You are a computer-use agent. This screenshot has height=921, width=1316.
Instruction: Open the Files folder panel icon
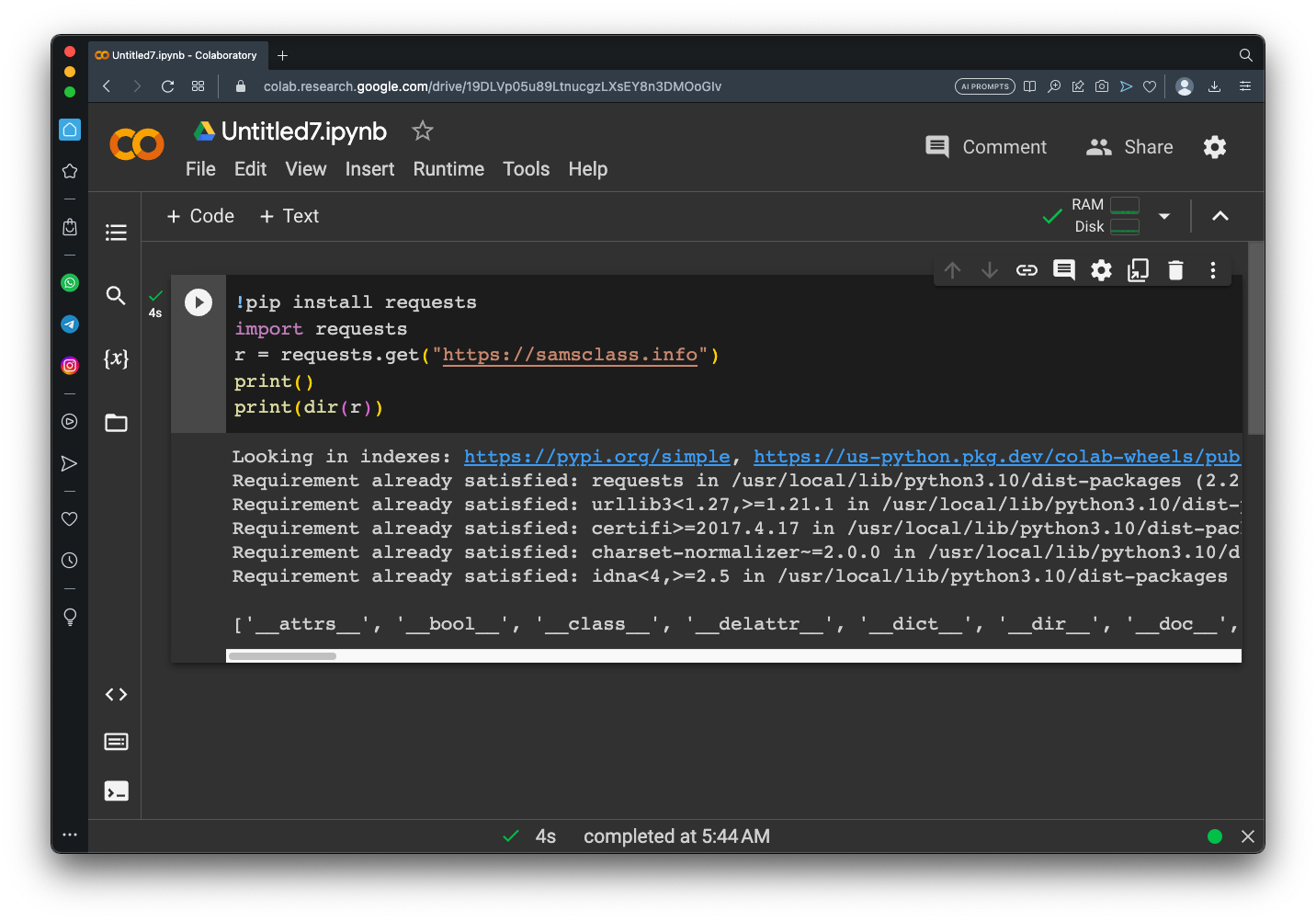[x=116, y=423]
